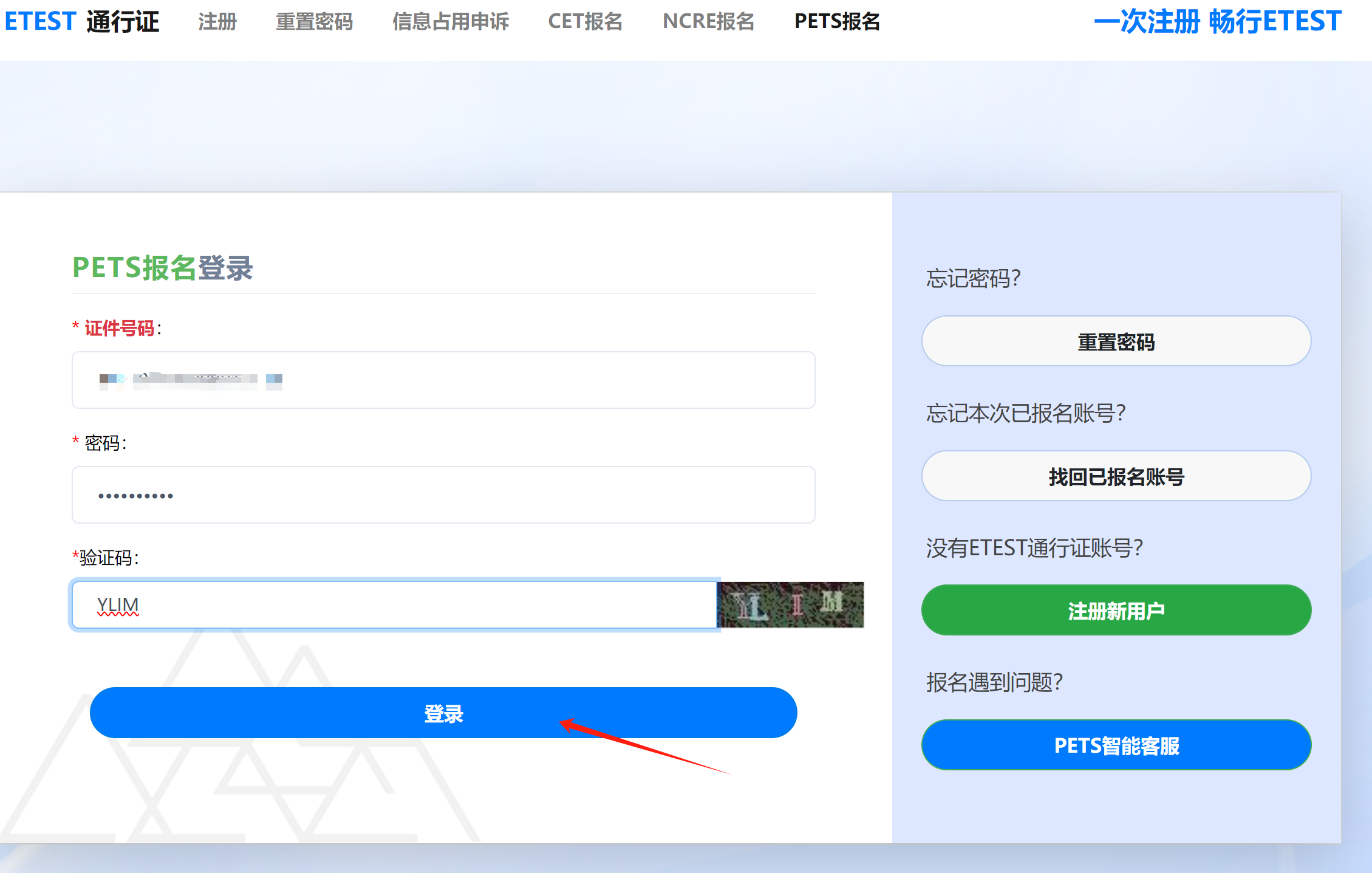Click the 忘记密码? label in the sidebar
The image size is (1372, 873).
click(973, 278)
